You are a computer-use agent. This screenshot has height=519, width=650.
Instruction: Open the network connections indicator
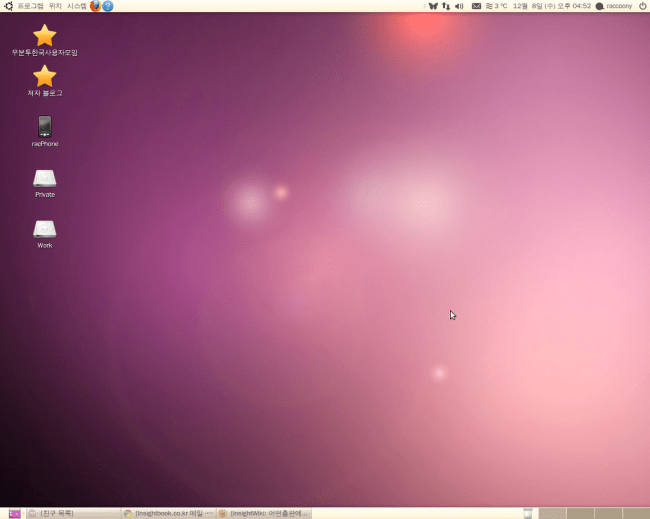445,6
